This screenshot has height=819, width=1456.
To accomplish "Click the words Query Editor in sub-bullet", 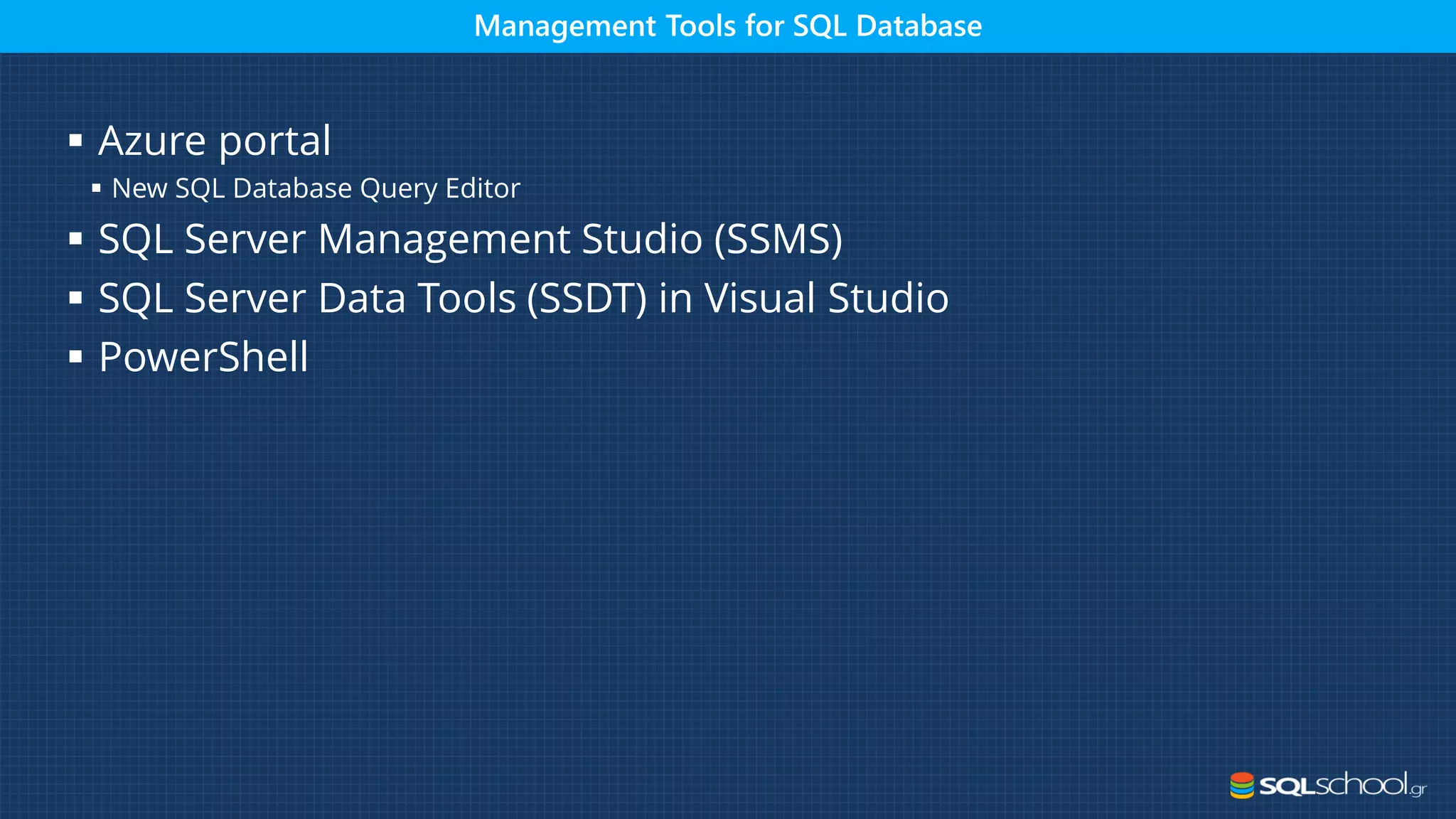I will click(x=440, y=188).
